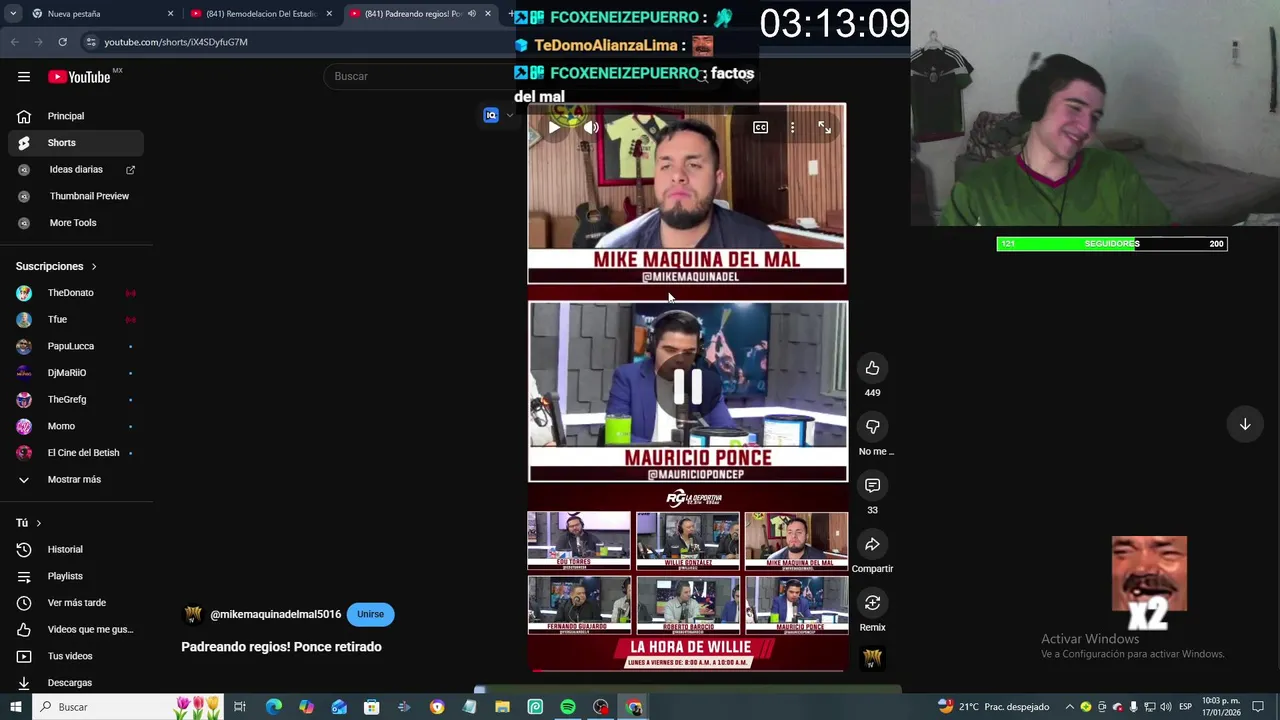Open Momo subscription channel
Viewport: 1280px width, 720px height.
click(x=76, y=426)
